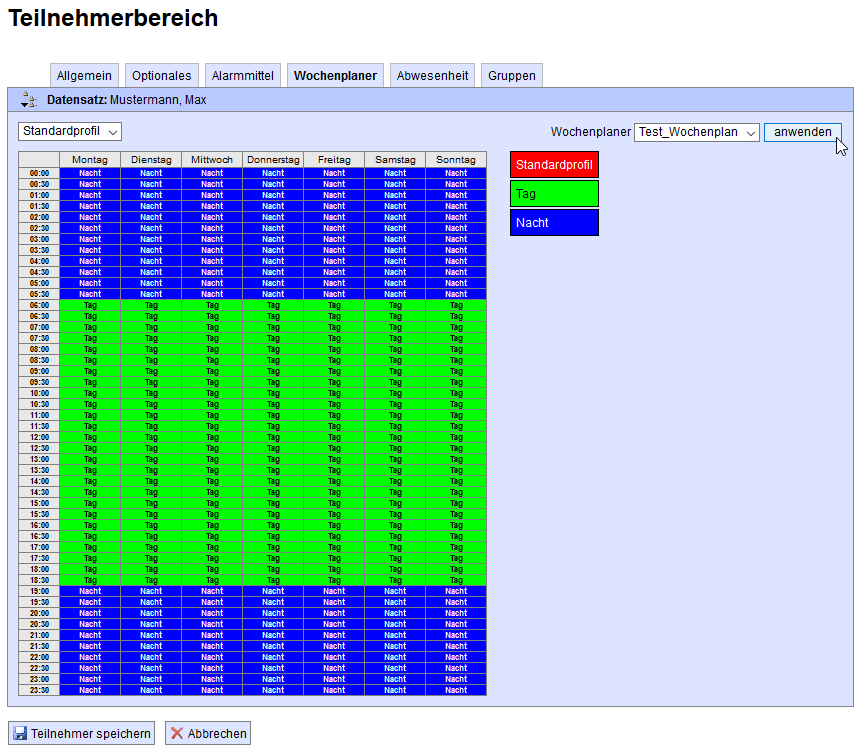This screenshot has width=866, height=753.
Task: Select the green Tag legend swatch
Action: [x=554, y=193]
